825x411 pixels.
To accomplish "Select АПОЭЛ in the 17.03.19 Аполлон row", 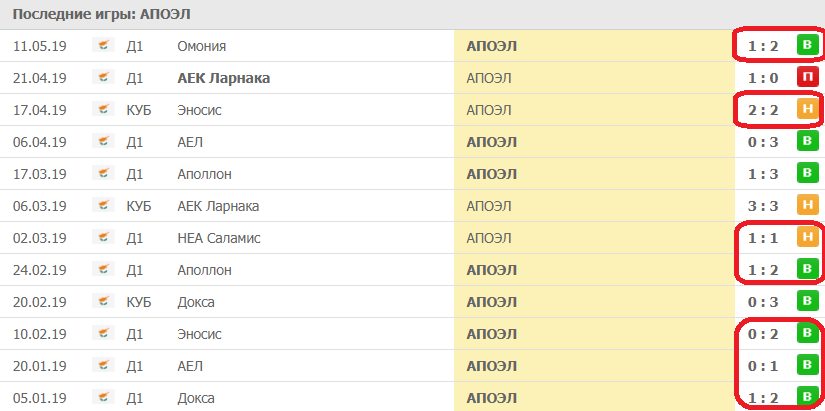I will 492,174.
